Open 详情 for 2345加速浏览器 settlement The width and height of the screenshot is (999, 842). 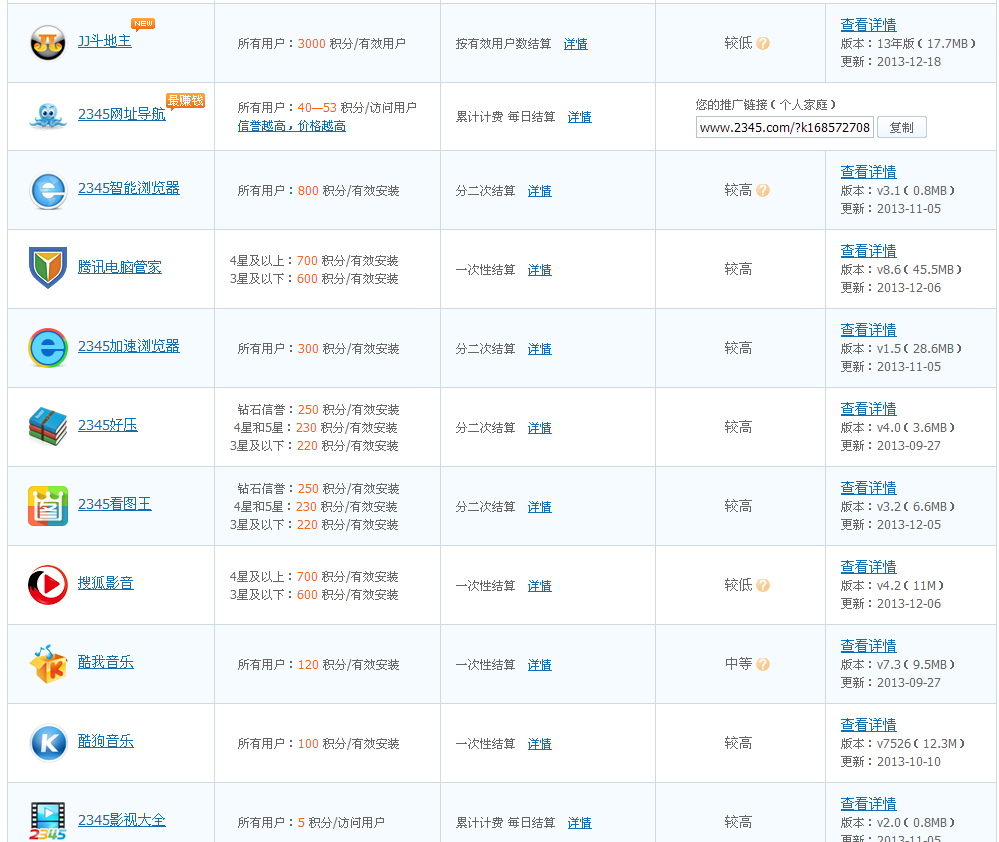540,349
